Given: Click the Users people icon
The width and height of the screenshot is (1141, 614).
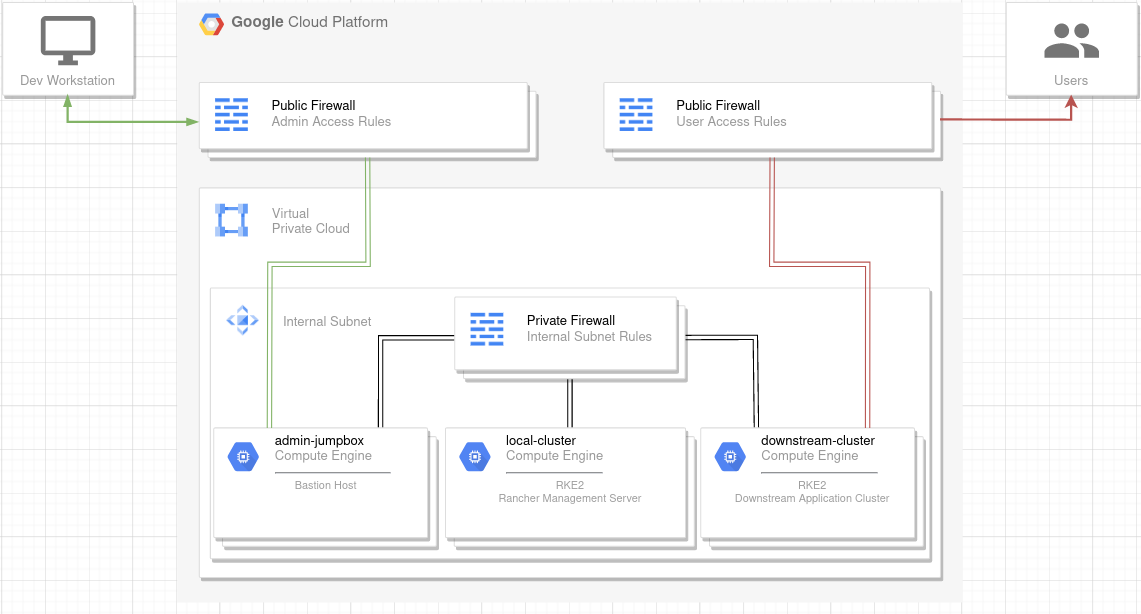Looking at the screenshot, I should pyautogui.click(x=1071, y=41).
